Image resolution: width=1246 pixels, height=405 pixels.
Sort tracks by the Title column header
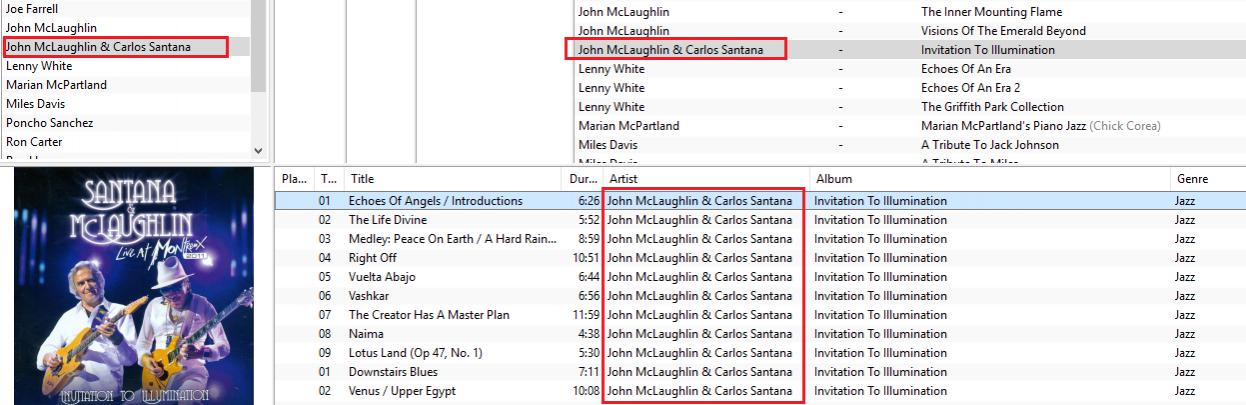click(362, 179)
